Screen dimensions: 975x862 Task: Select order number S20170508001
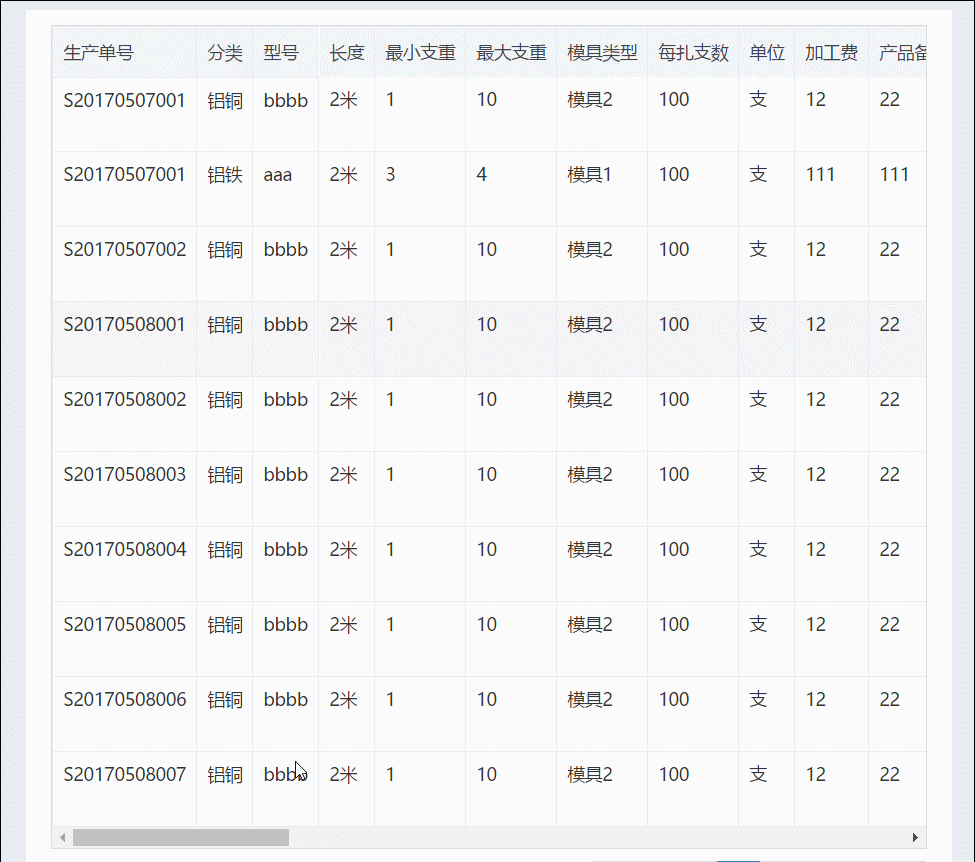coord(124,325)
